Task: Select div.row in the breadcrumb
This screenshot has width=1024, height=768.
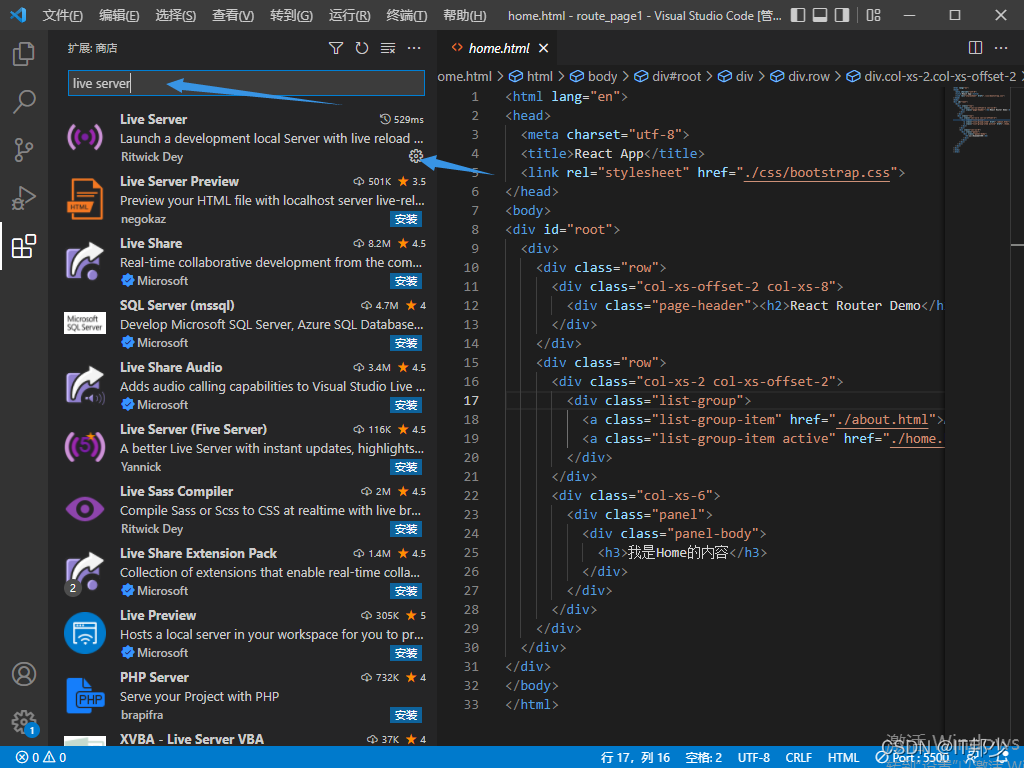Action: coord(800,76)
